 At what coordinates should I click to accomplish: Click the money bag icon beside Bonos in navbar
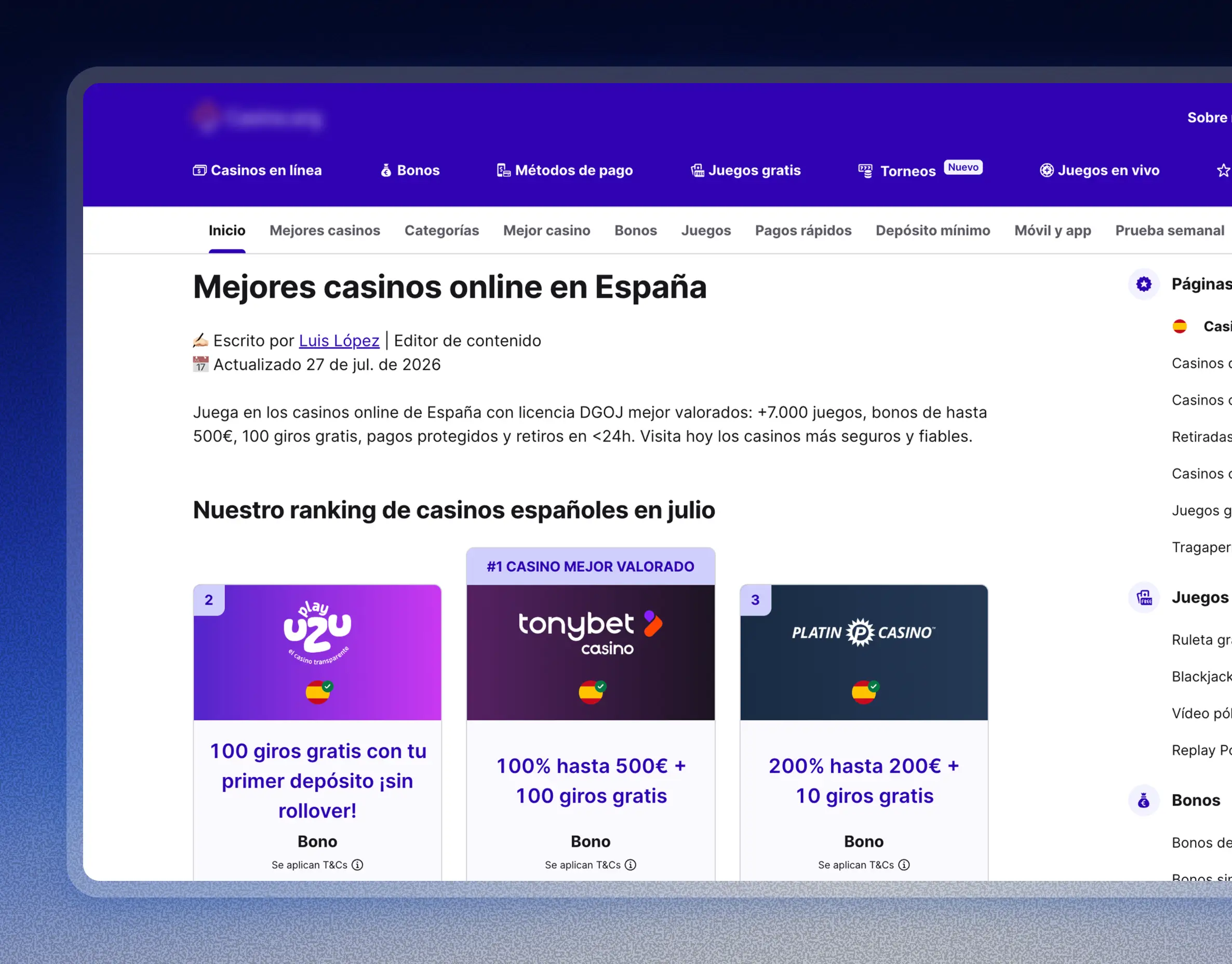tap(386, 170)
